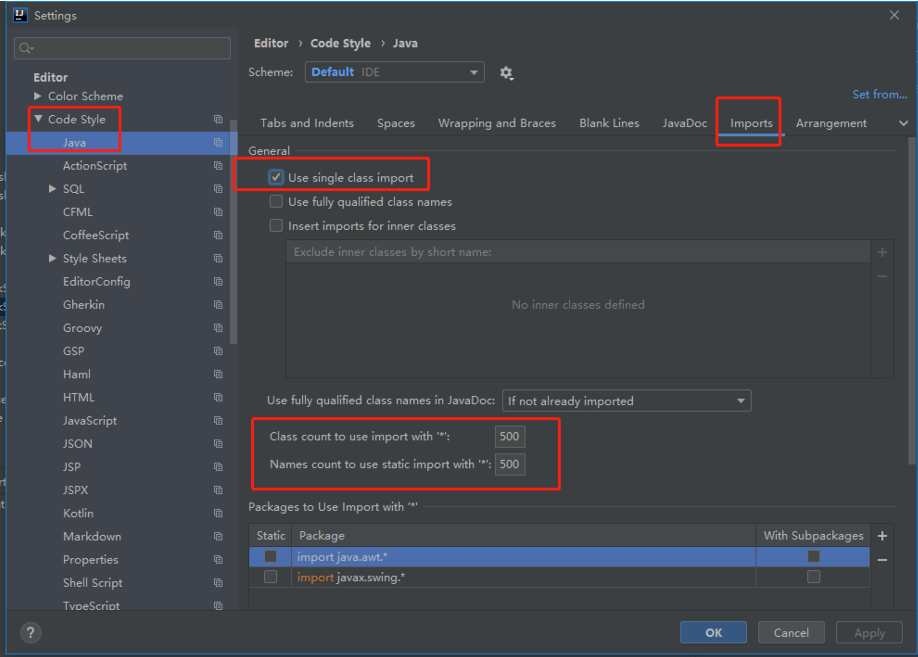918x657 pixels.
Task: Click the copy icon beside Kotlin
Action: [x=218, y=513]
